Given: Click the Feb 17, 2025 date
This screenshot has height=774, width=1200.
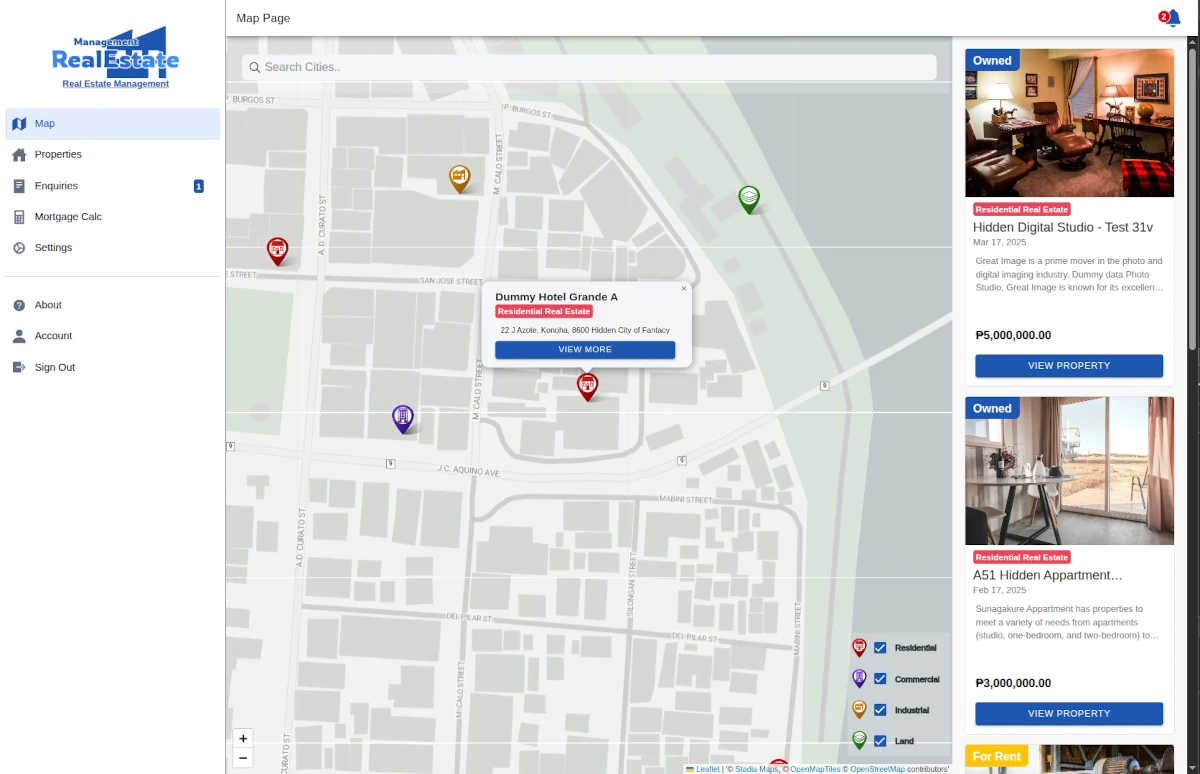Looking at the screenshot, I should pos(997,590).
